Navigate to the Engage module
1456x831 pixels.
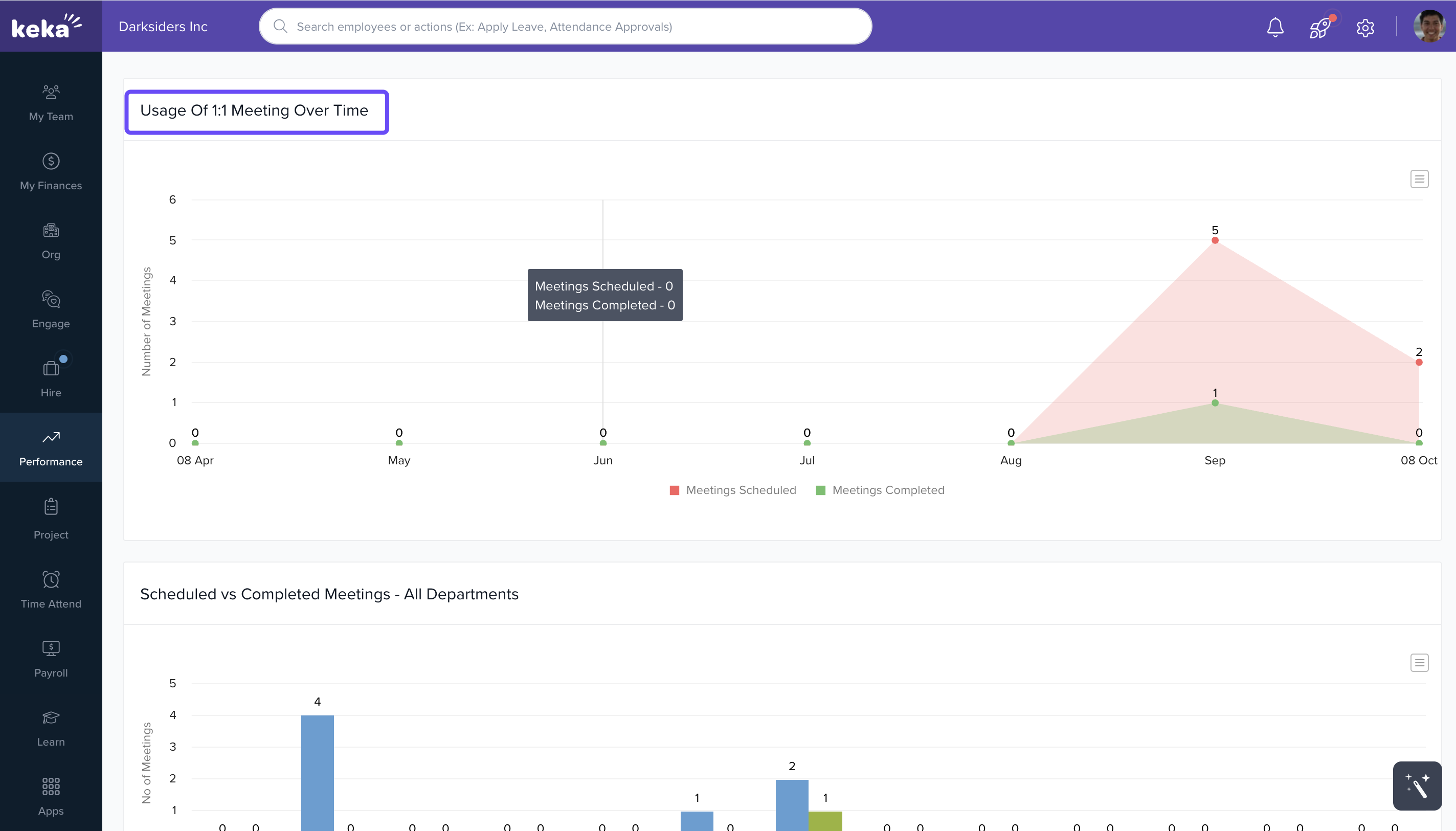pos(51,310)
